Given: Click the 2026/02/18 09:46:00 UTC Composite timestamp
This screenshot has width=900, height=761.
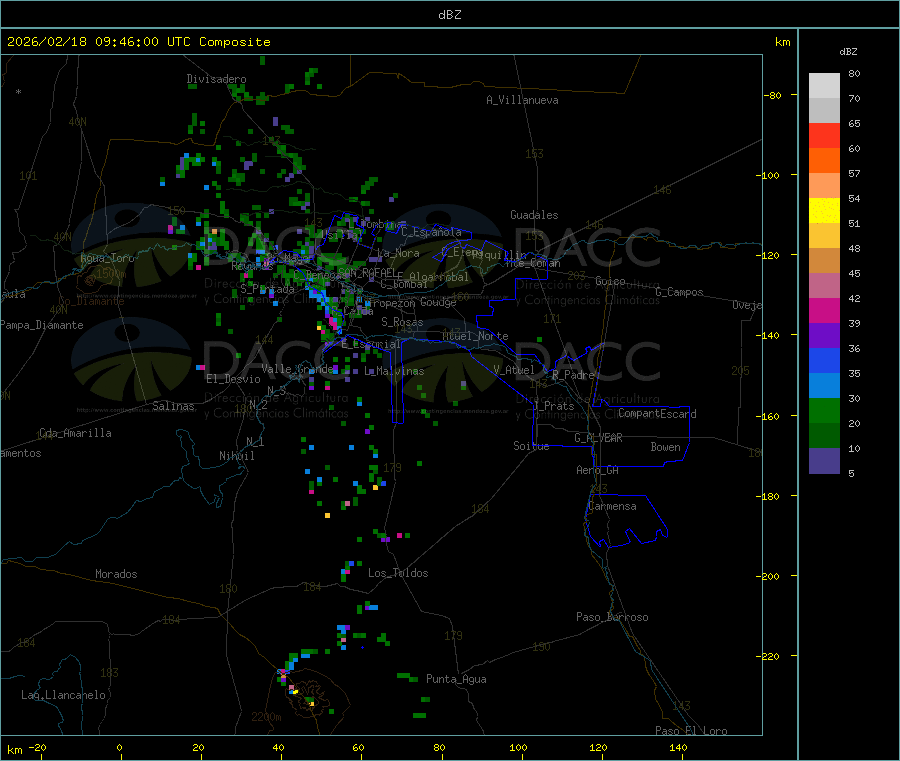Looking at the screenshot, I should tap(138, 42).
